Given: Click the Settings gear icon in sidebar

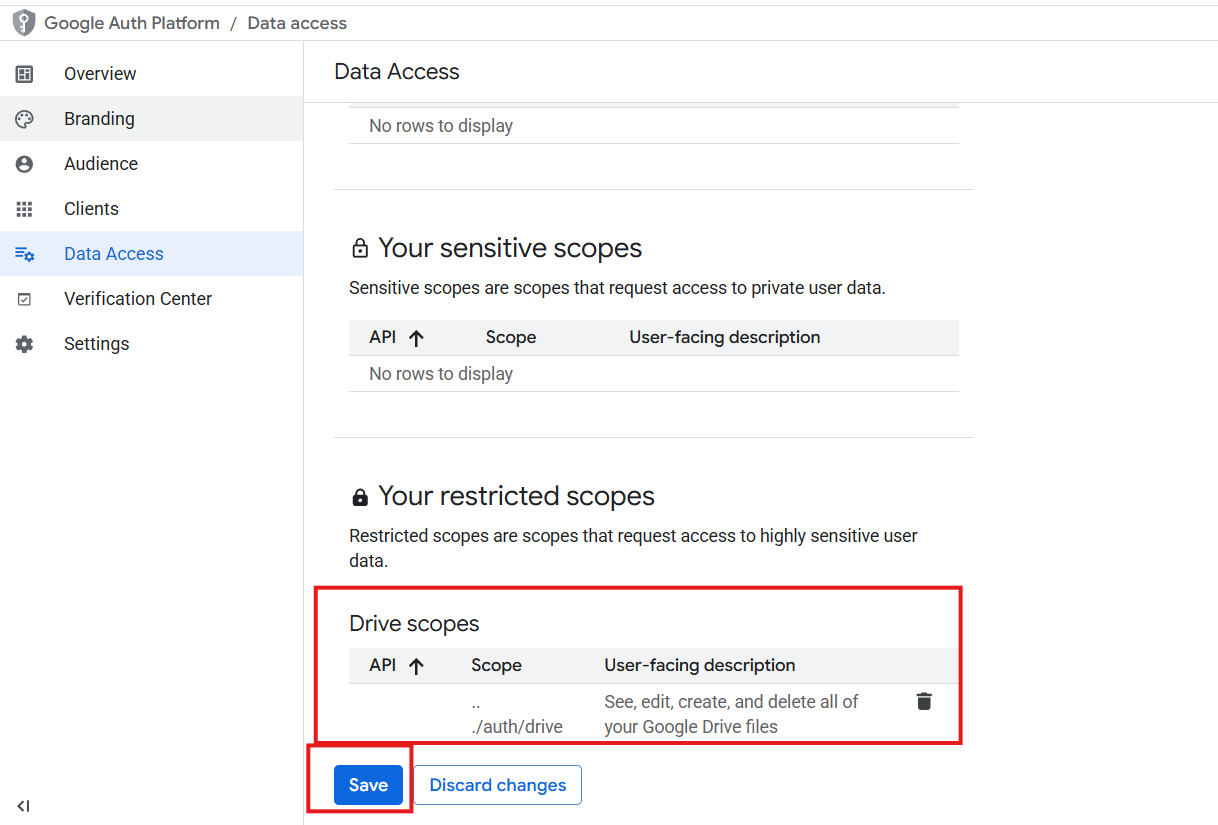Looking at the screenshot, I should (24, 344).
